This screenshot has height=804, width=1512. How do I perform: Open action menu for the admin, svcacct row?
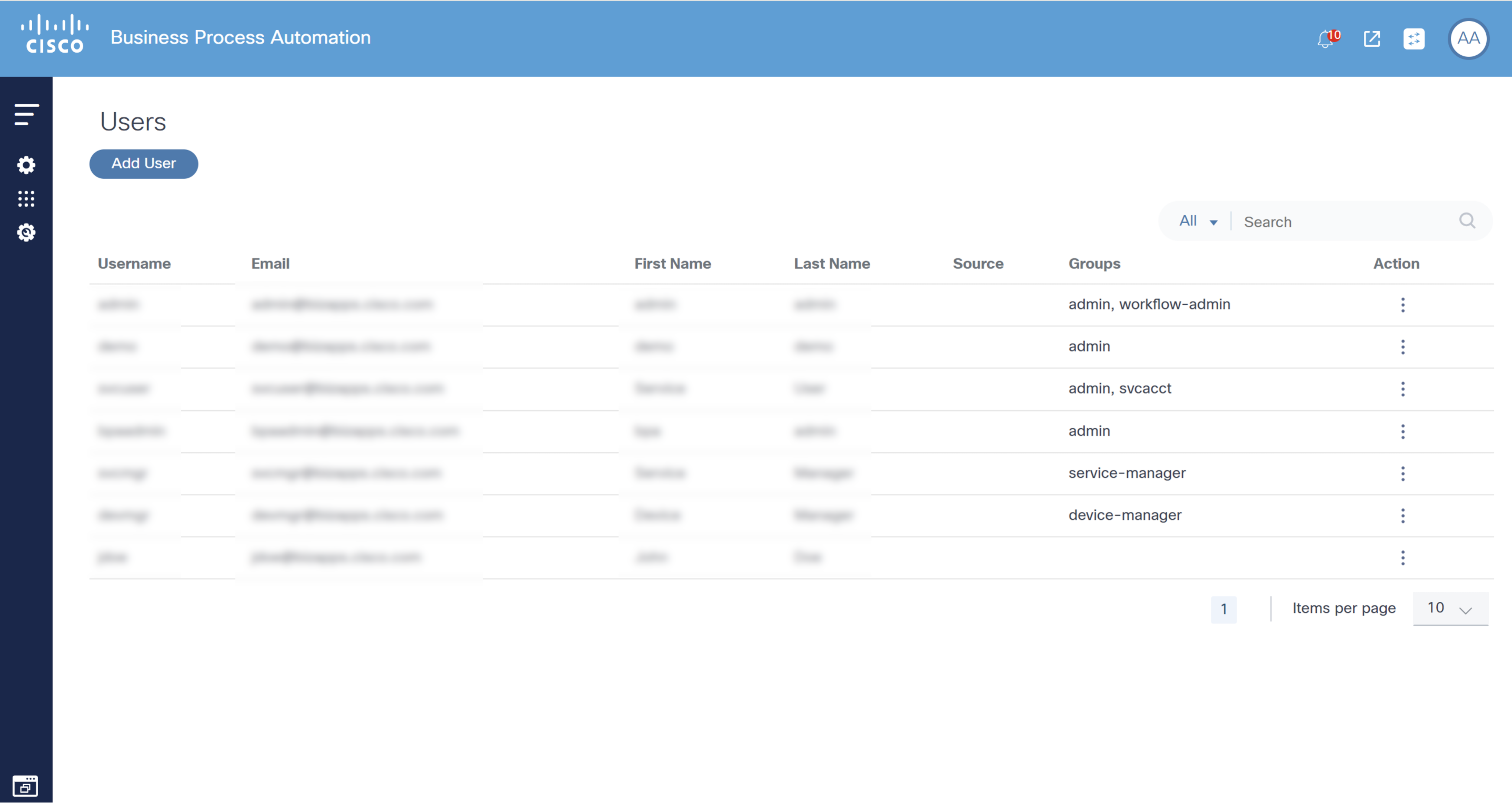[1403, 389]
